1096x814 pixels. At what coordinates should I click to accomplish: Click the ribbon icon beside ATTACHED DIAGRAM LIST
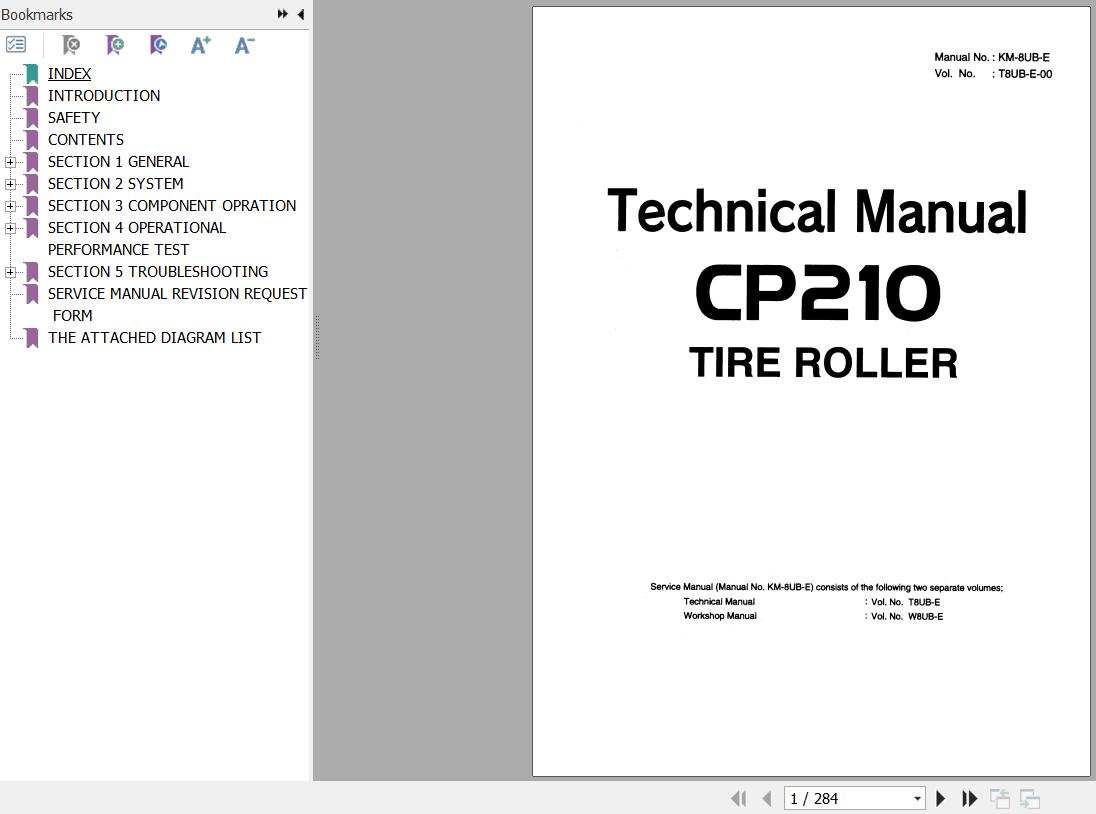tap(31, 338)
